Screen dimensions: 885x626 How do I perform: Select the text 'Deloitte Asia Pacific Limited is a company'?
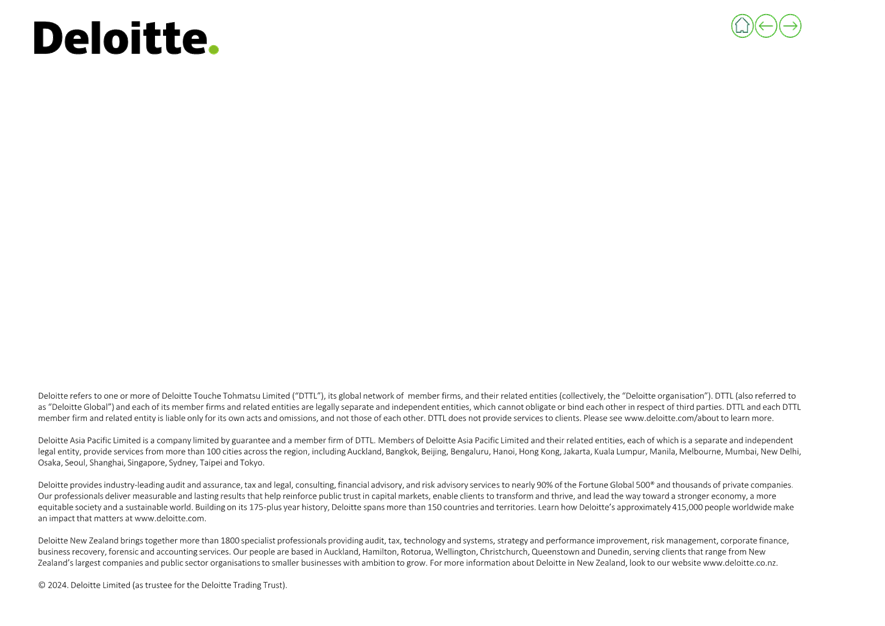(115, 440)
